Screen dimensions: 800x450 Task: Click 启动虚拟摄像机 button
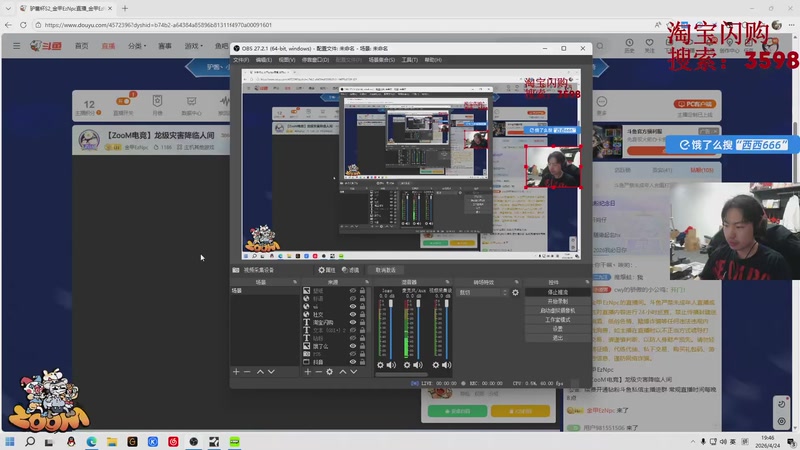(x=558, y=311)
